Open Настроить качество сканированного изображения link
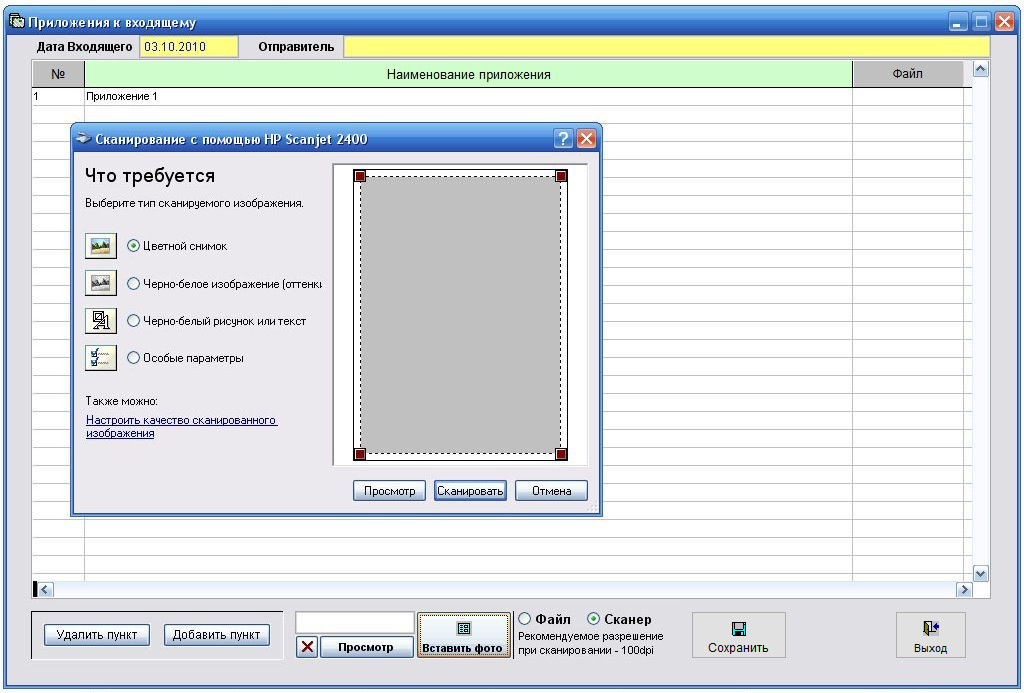 tap(182, 427)
